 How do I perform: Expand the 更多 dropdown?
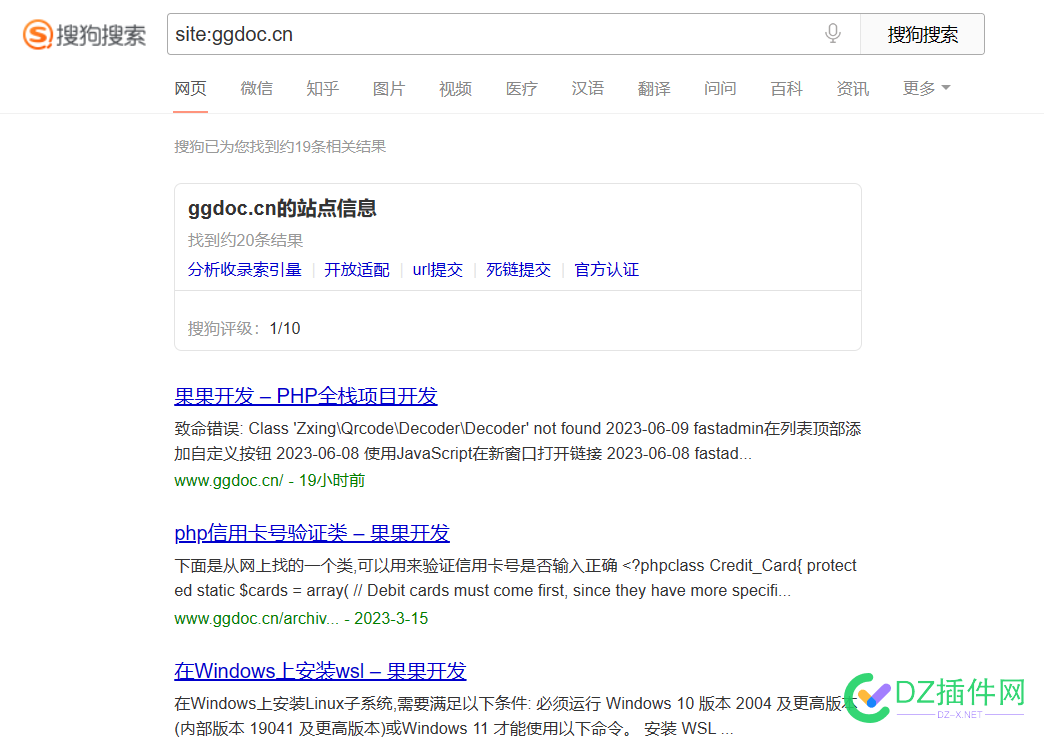[x=926, y=88]
